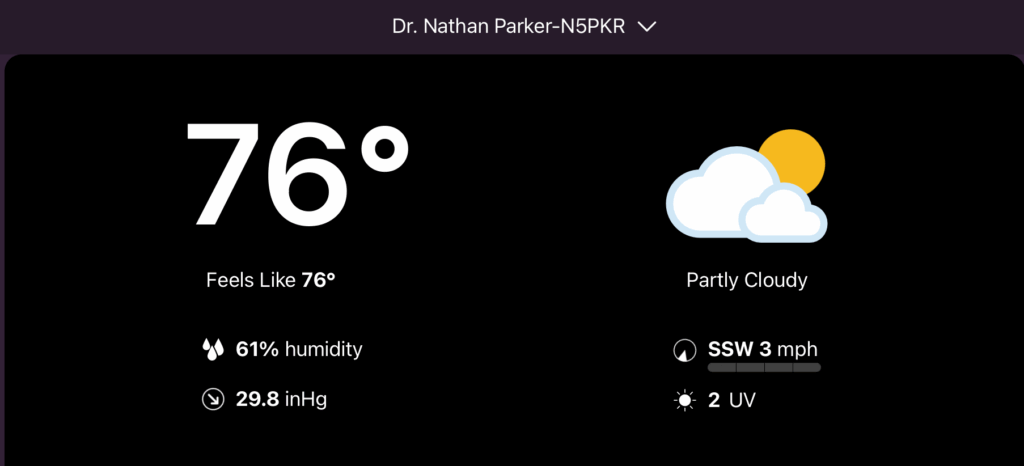Click the wind direction compass icon

point(684,351)
